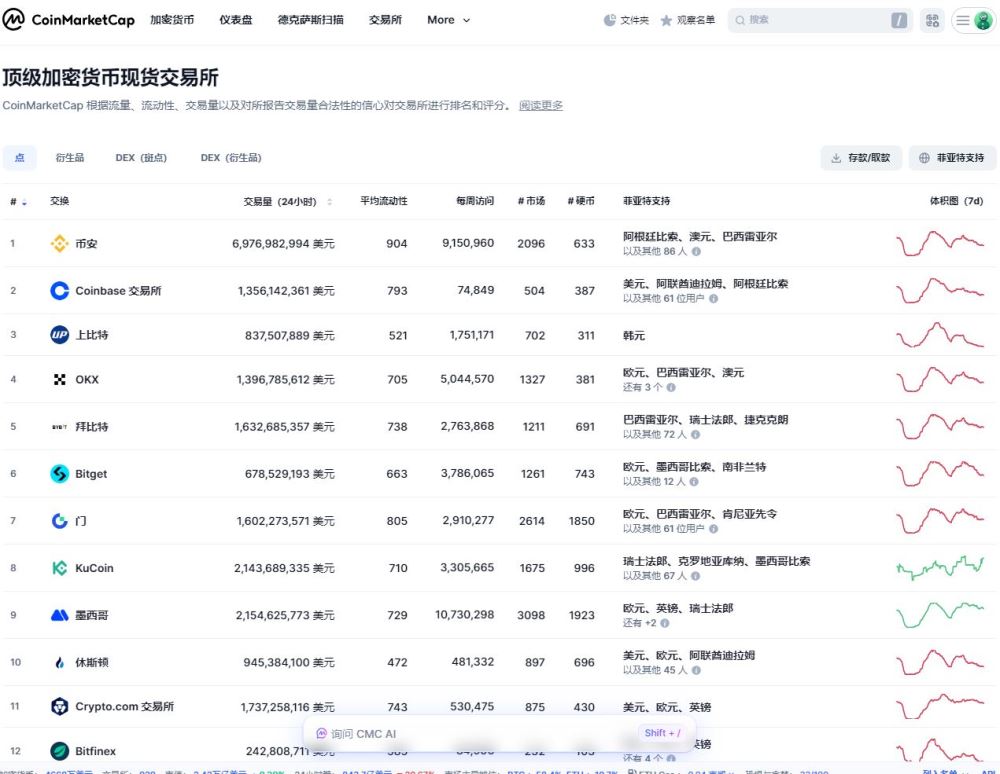Click 平均流动性 column header

click(x=383, y=201)
